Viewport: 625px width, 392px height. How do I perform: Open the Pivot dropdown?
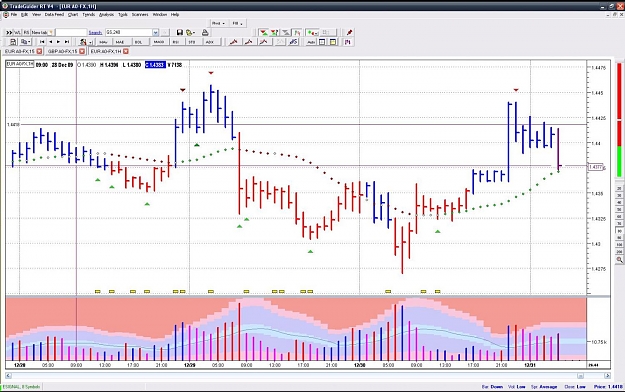(218, 24)
